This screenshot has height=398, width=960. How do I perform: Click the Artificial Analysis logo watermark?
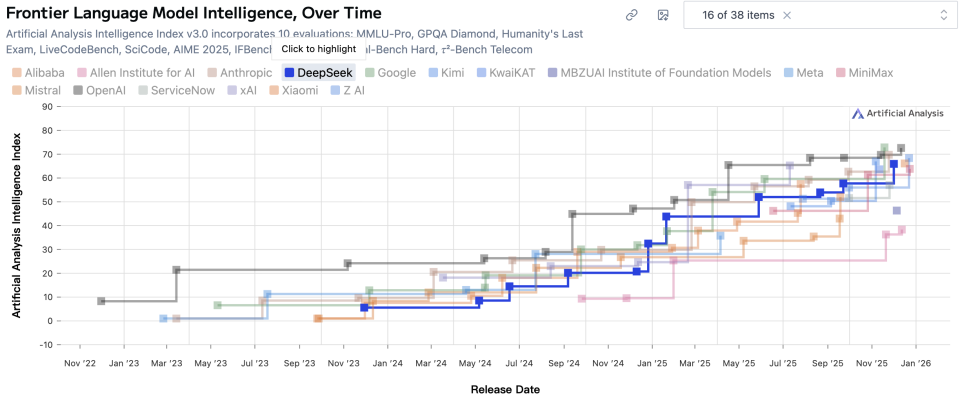point(898,113)
